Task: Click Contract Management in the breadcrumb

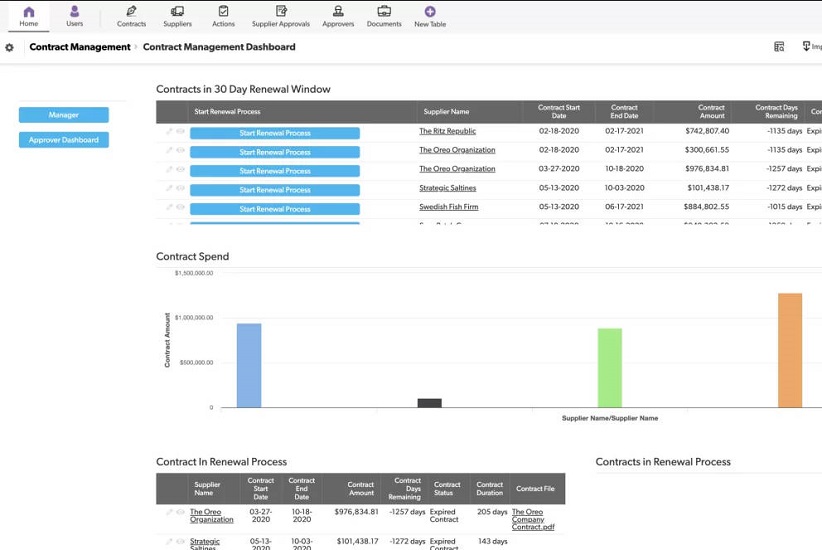Action: pyautogui.click(x=80, y=47)
